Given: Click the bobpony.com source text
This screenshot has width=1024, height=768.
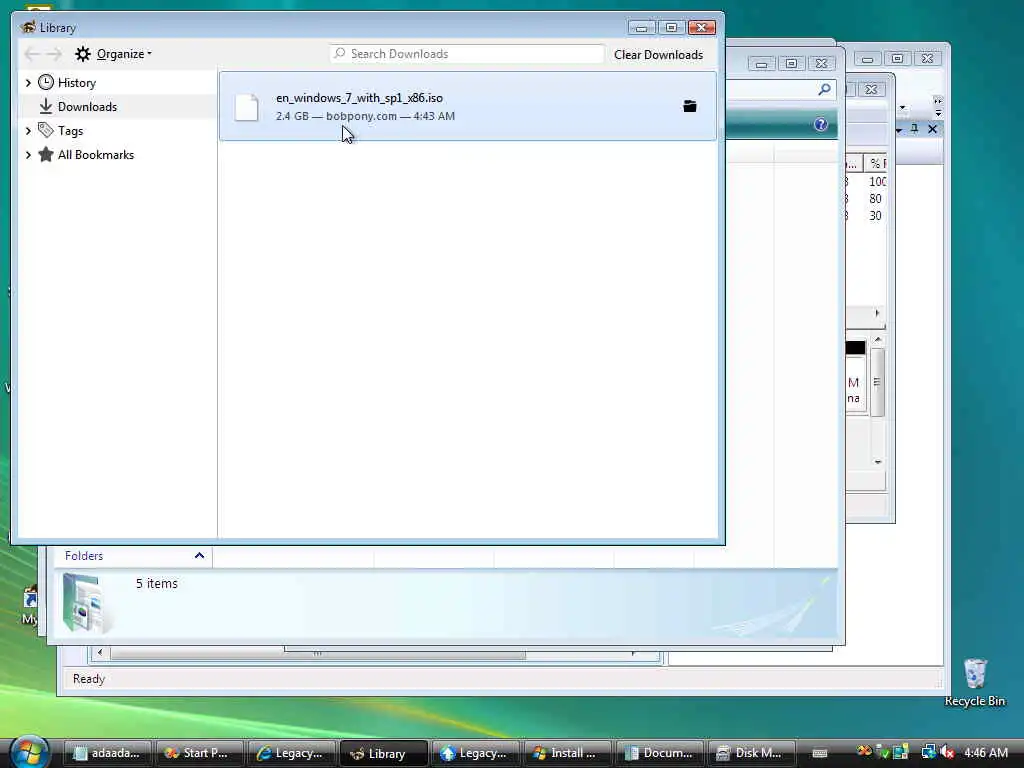Looking at the screenshot, I should tap(361, 116).
